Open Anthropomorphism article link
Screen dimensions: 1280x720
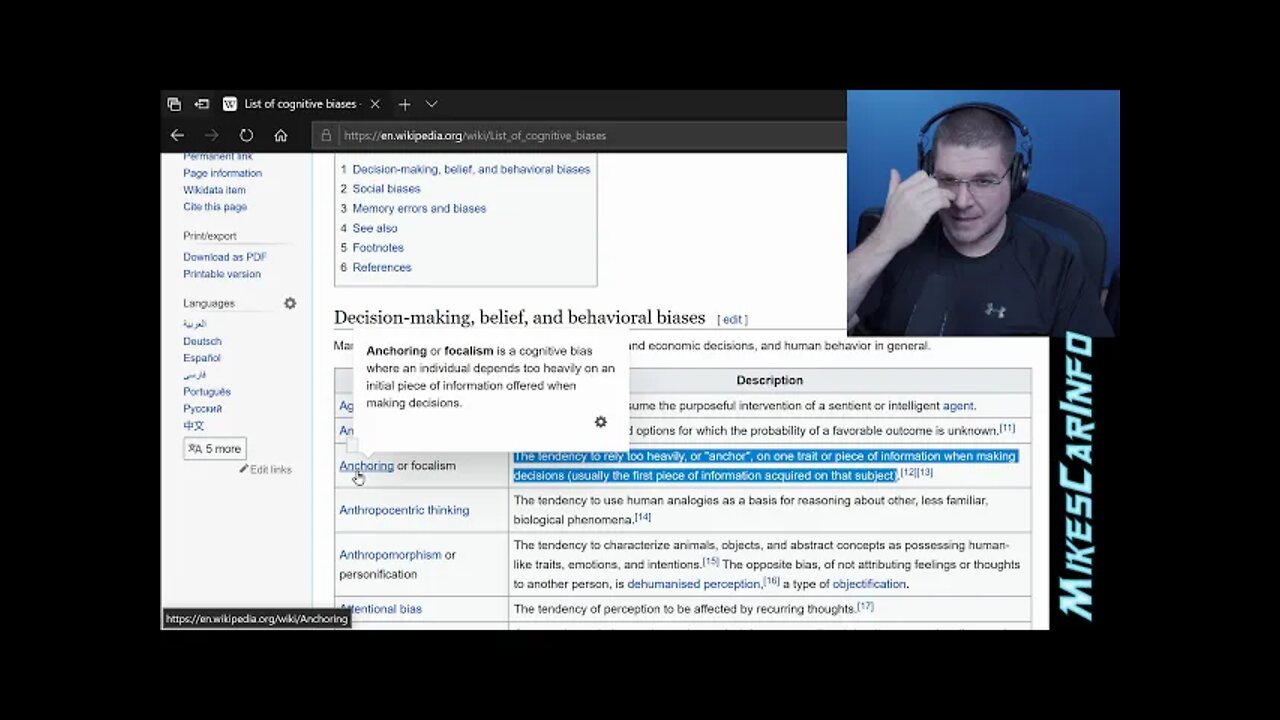(x=390, y=555)
